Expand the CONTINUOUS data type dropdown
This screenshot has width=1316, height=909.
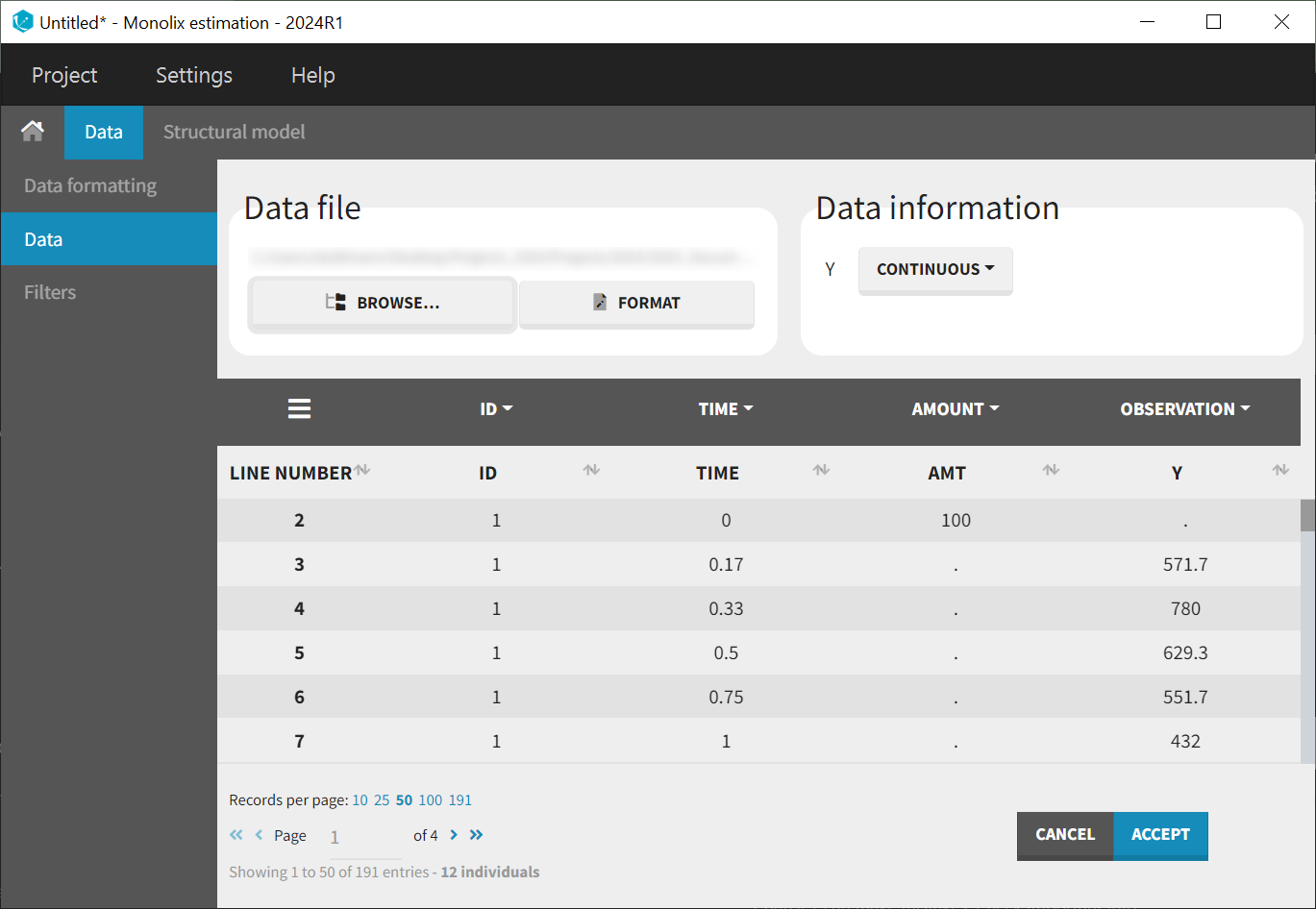(x=934, y=270)
